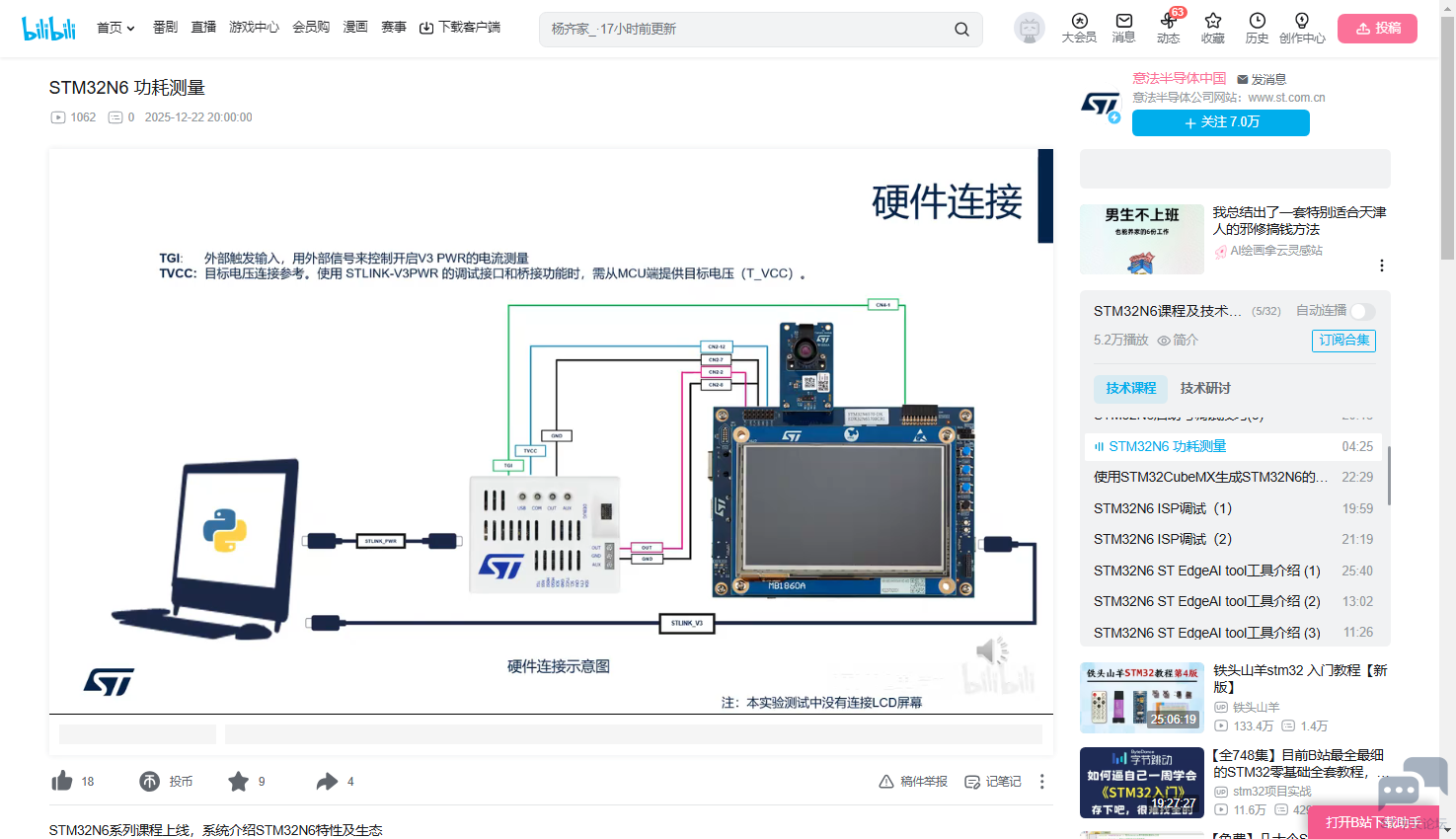Click the favorite star icon below video
The width and height of the screenshot is (1456, 839).
[238, 782]
